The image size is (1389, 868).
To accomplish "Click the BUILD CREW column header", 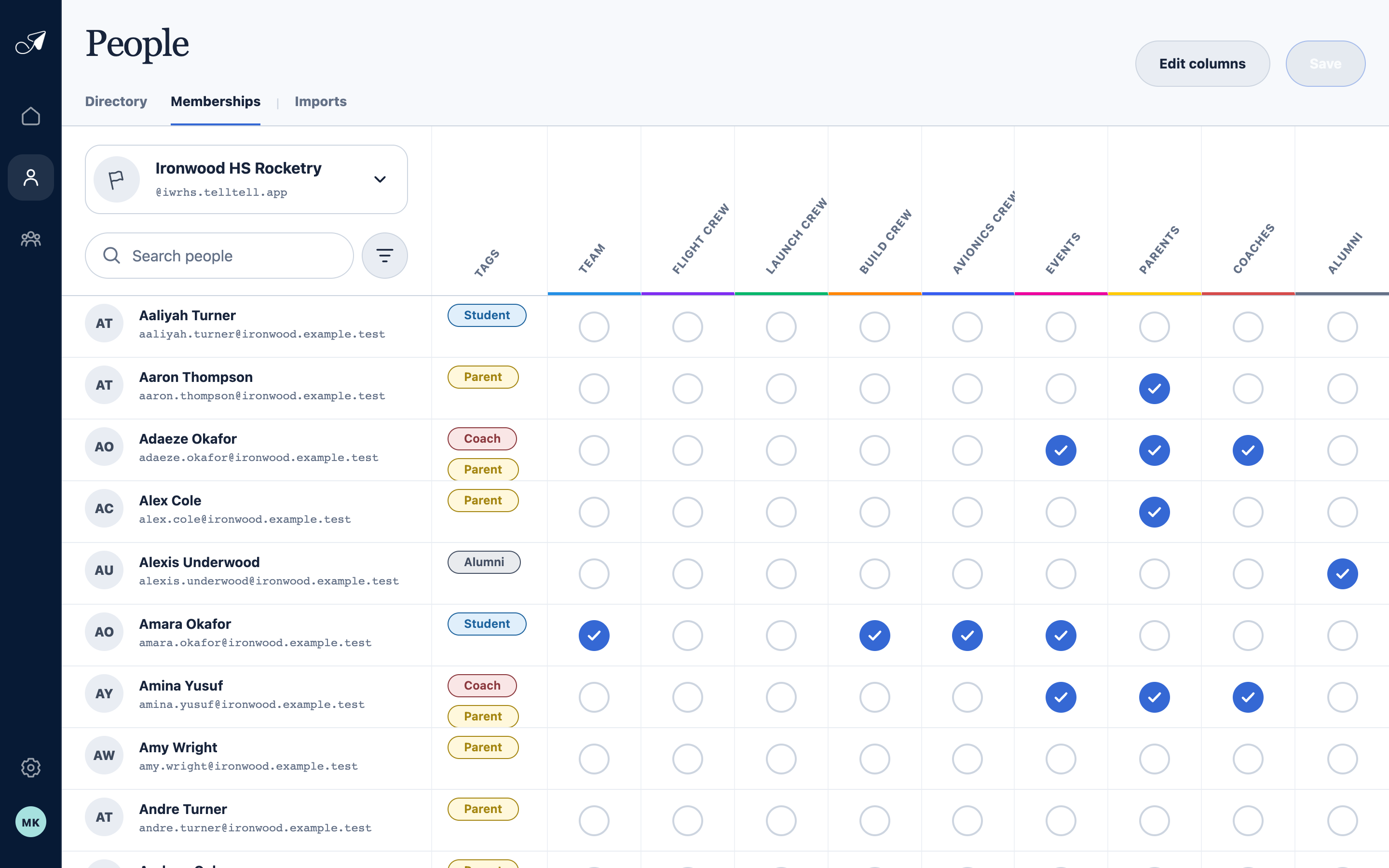I will 885,242.
